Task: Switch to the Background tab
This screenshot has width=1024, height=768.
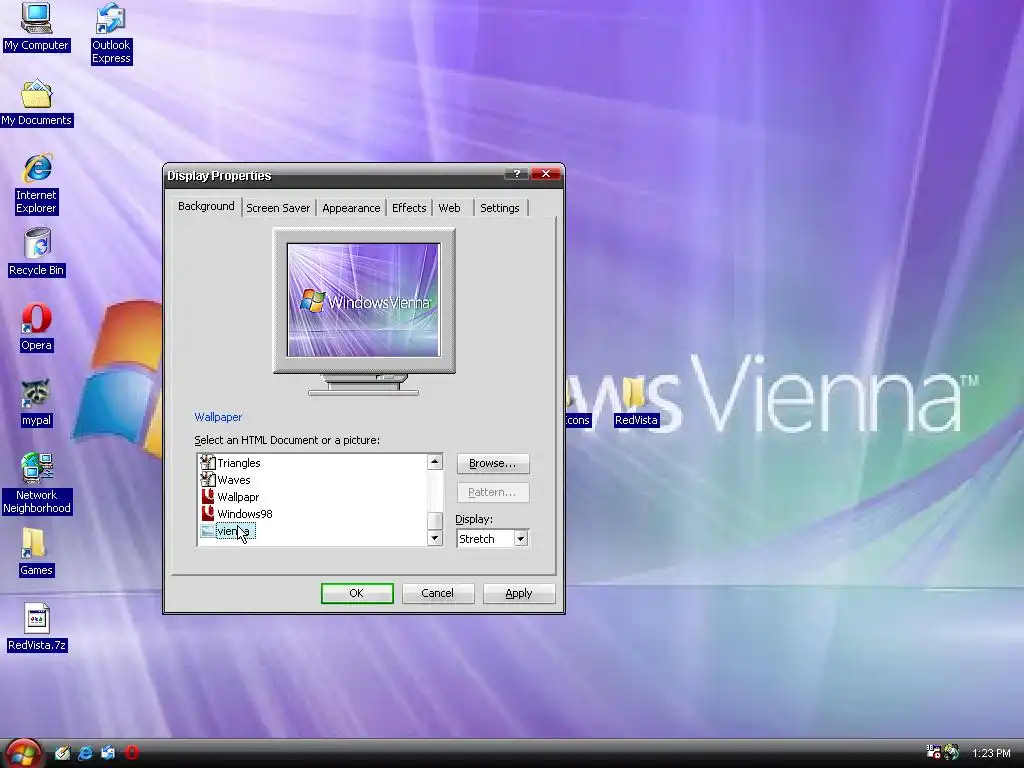Action: 206,206
